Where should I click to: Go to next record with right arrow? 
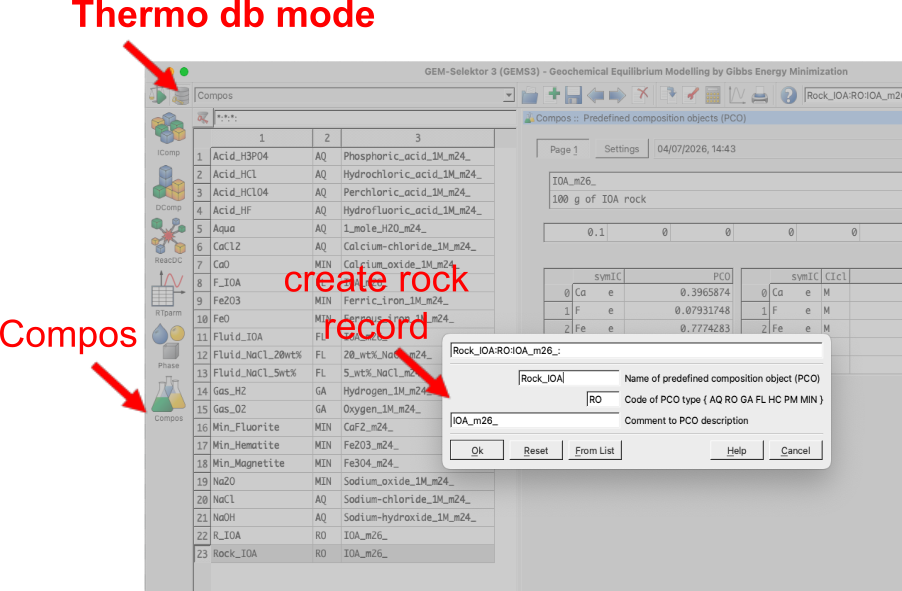tap(617, 95)
